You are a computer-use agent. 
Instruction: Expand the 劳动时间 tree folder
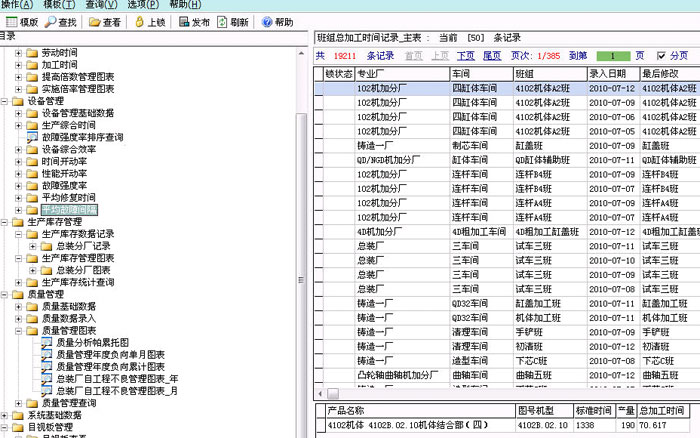tap(19, 52)
